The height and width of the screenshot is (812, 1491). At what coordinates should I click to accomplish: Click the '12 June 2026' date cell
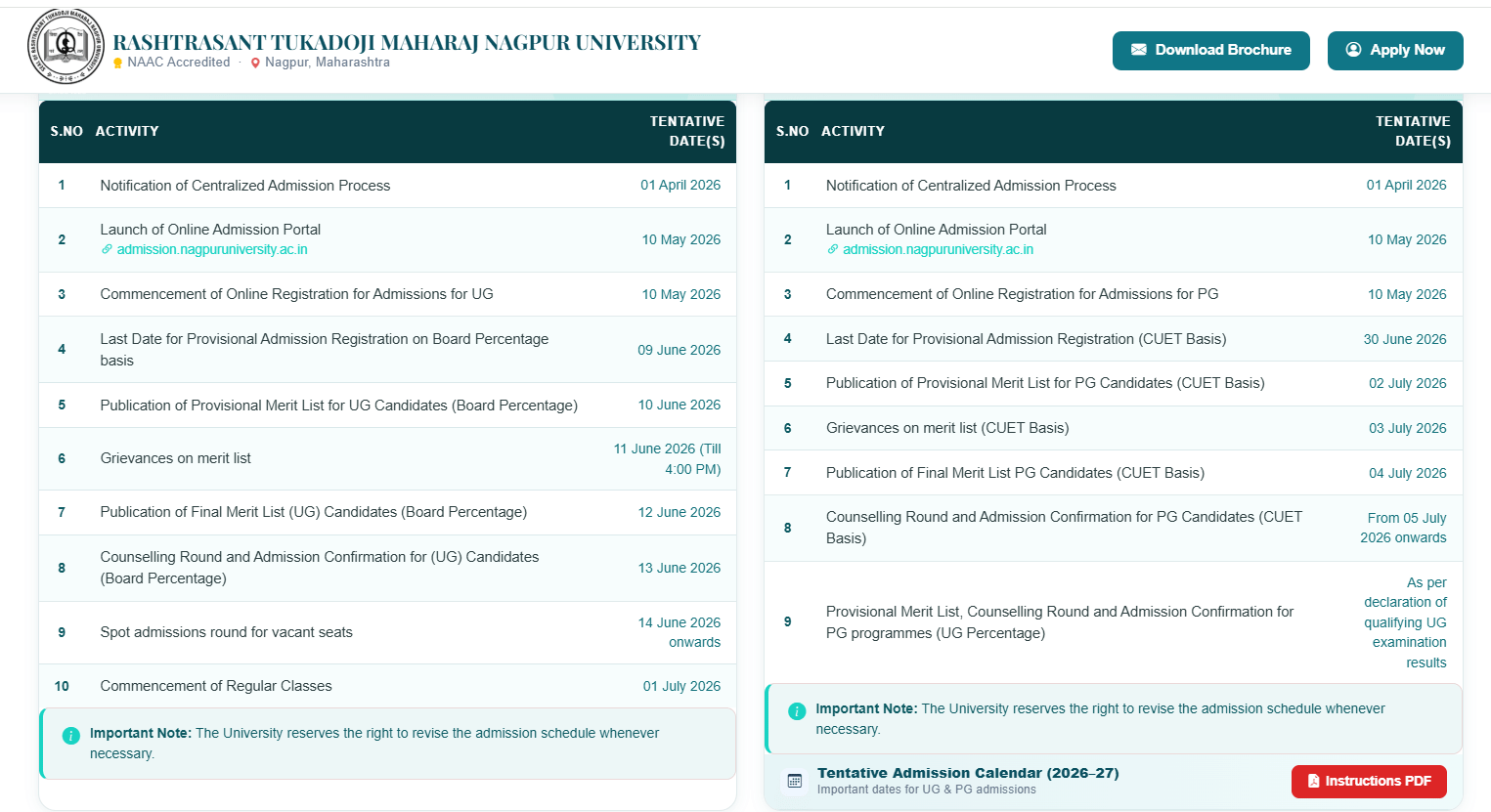pos(680,512)
